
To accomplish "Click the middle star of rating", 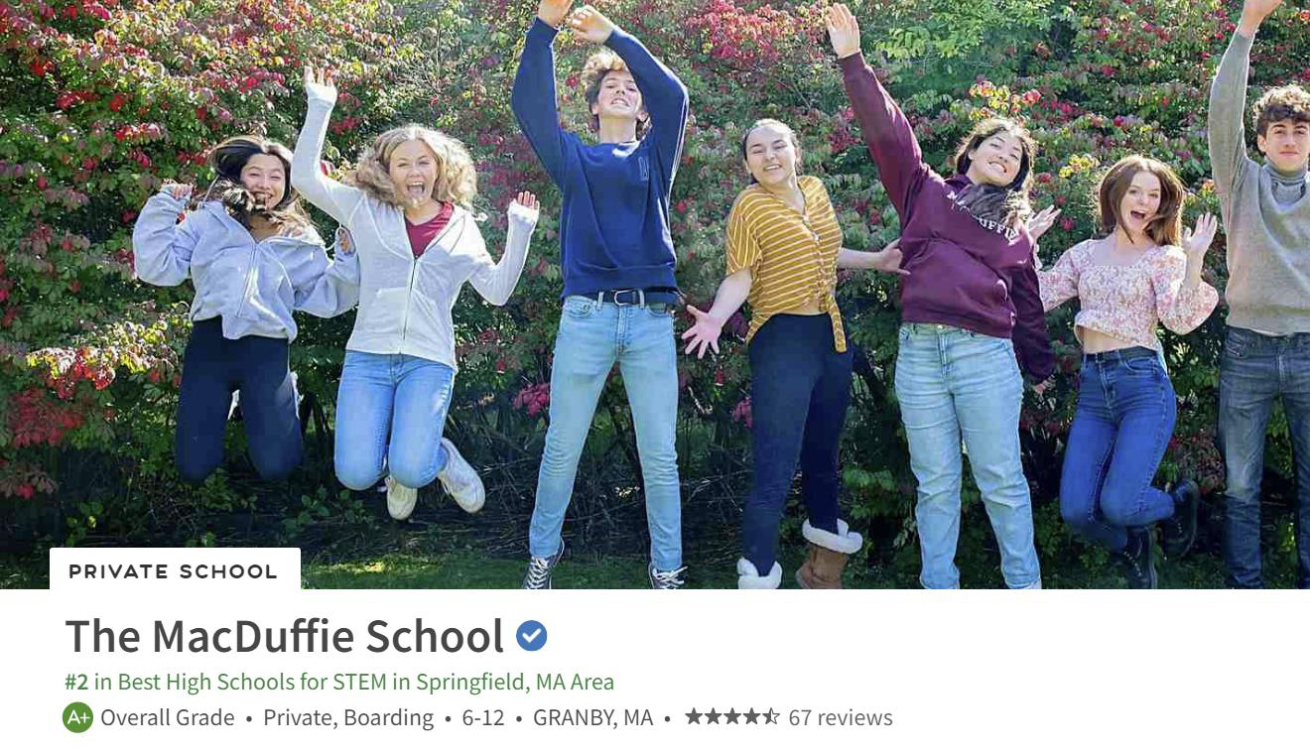I will coord(732,717).
